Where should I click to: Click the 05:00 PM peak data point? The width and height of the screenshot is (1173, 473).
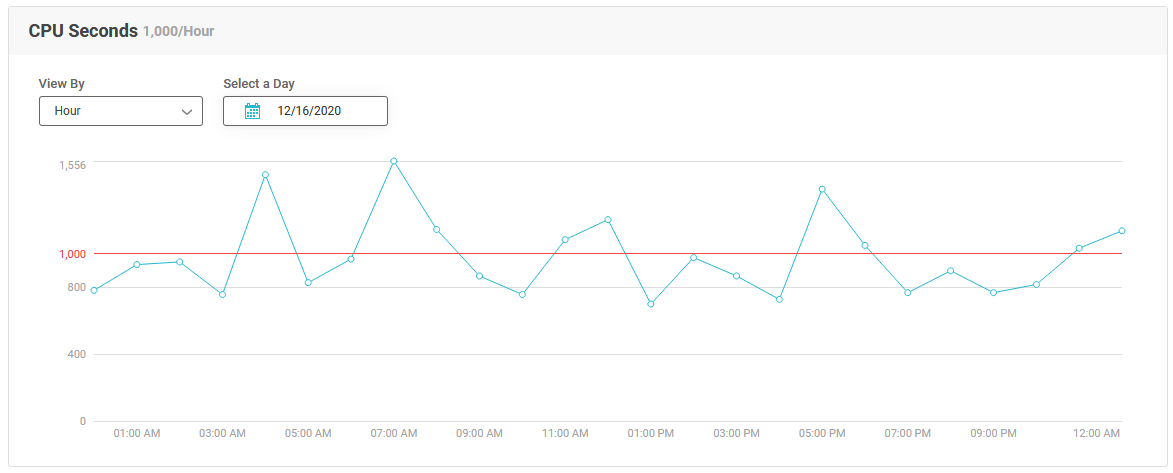(822, 189)
